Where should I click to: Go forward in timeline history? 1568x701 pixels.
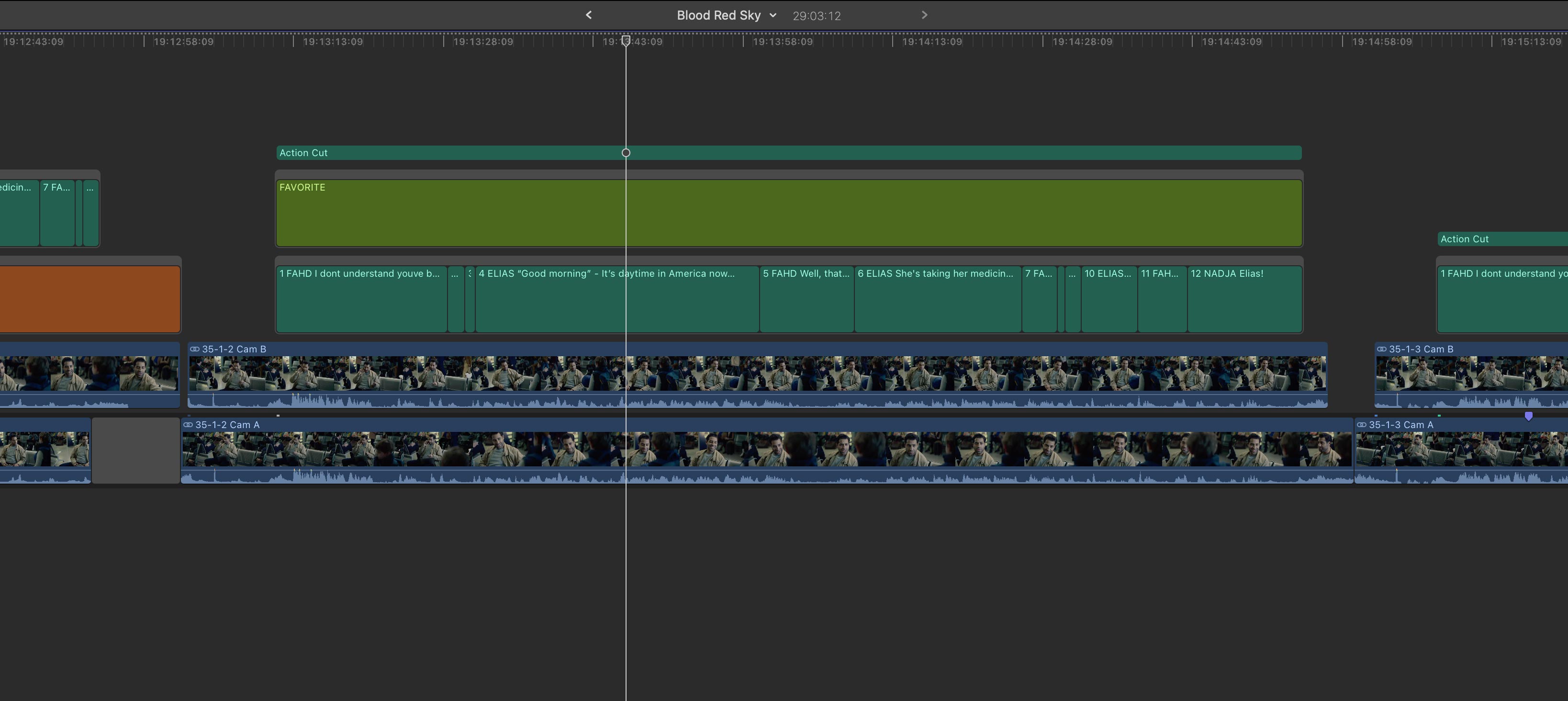click(924, 15)
